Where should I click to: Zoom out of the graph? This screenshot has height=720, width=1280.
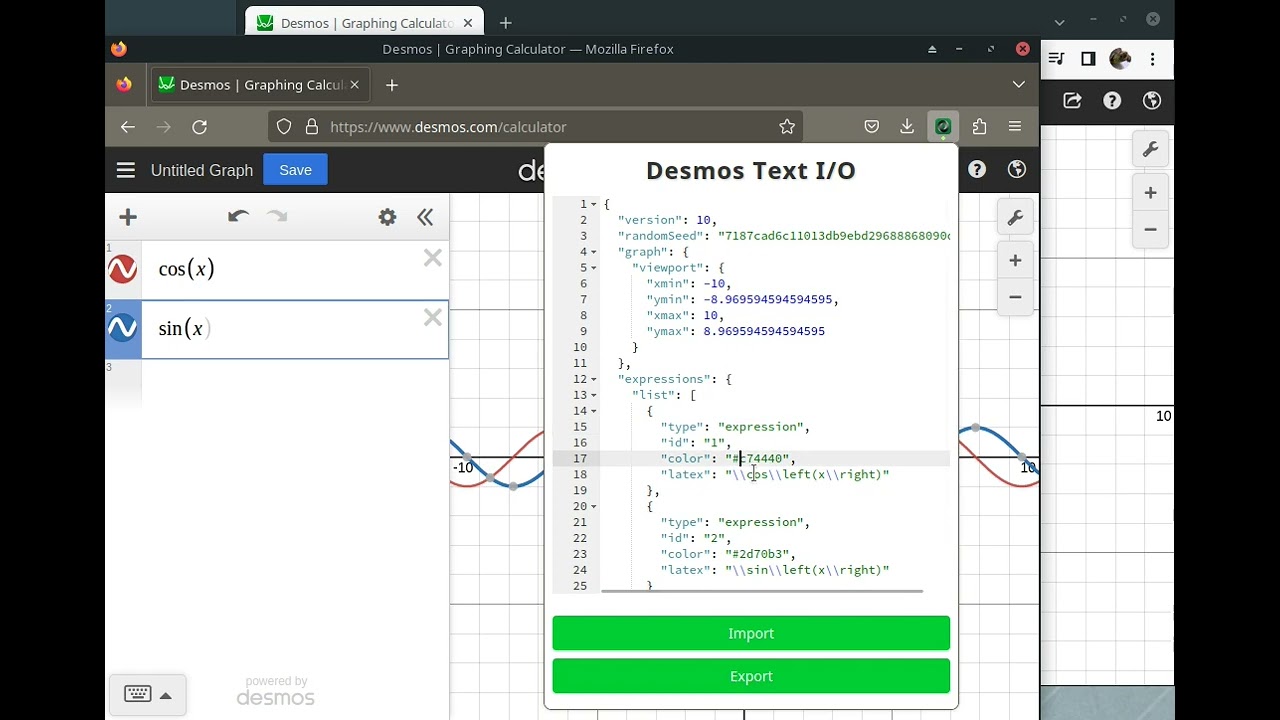(1015, 297)
